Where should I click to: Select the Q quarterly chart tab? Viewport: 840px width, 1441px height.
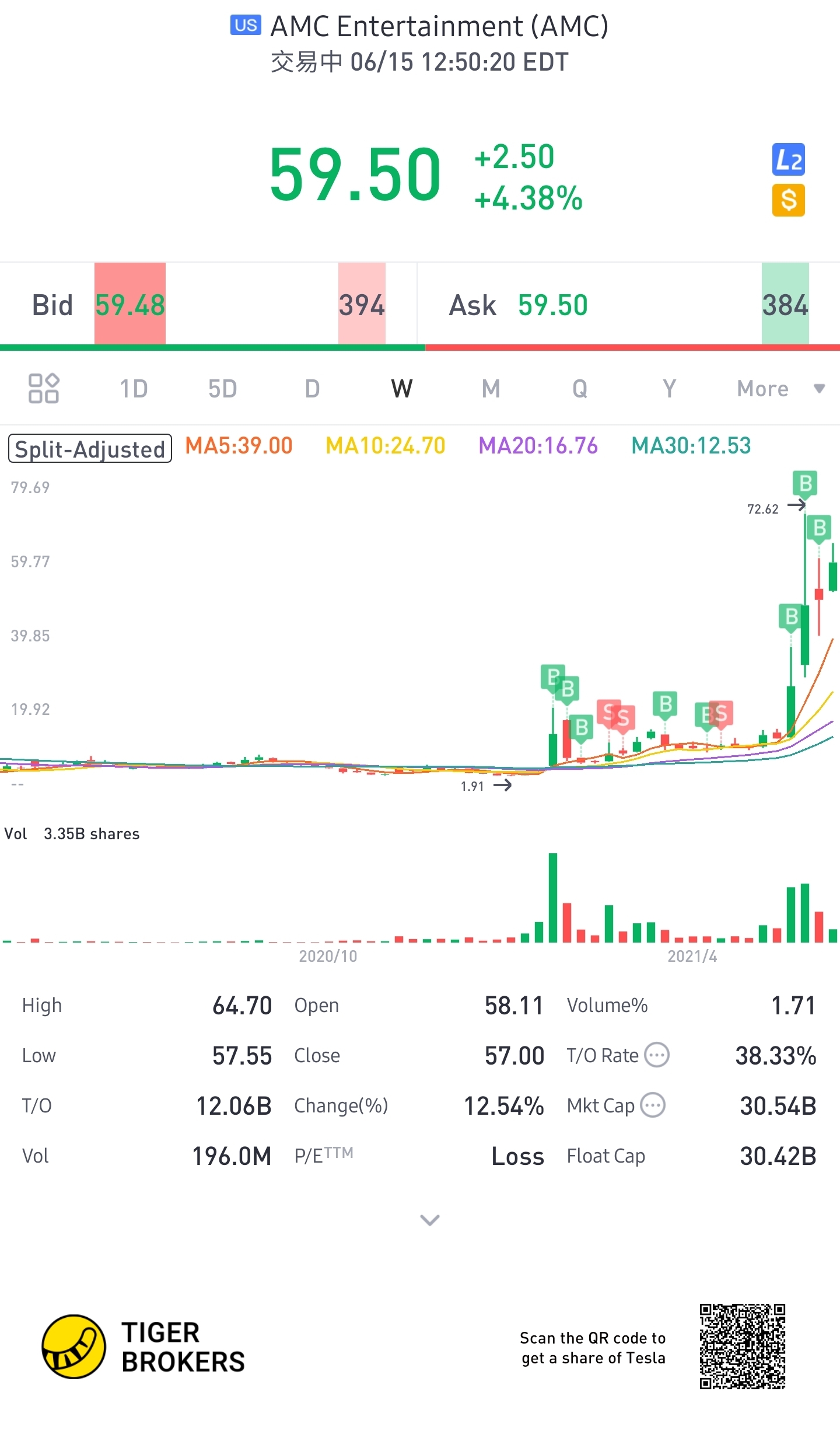580,389
